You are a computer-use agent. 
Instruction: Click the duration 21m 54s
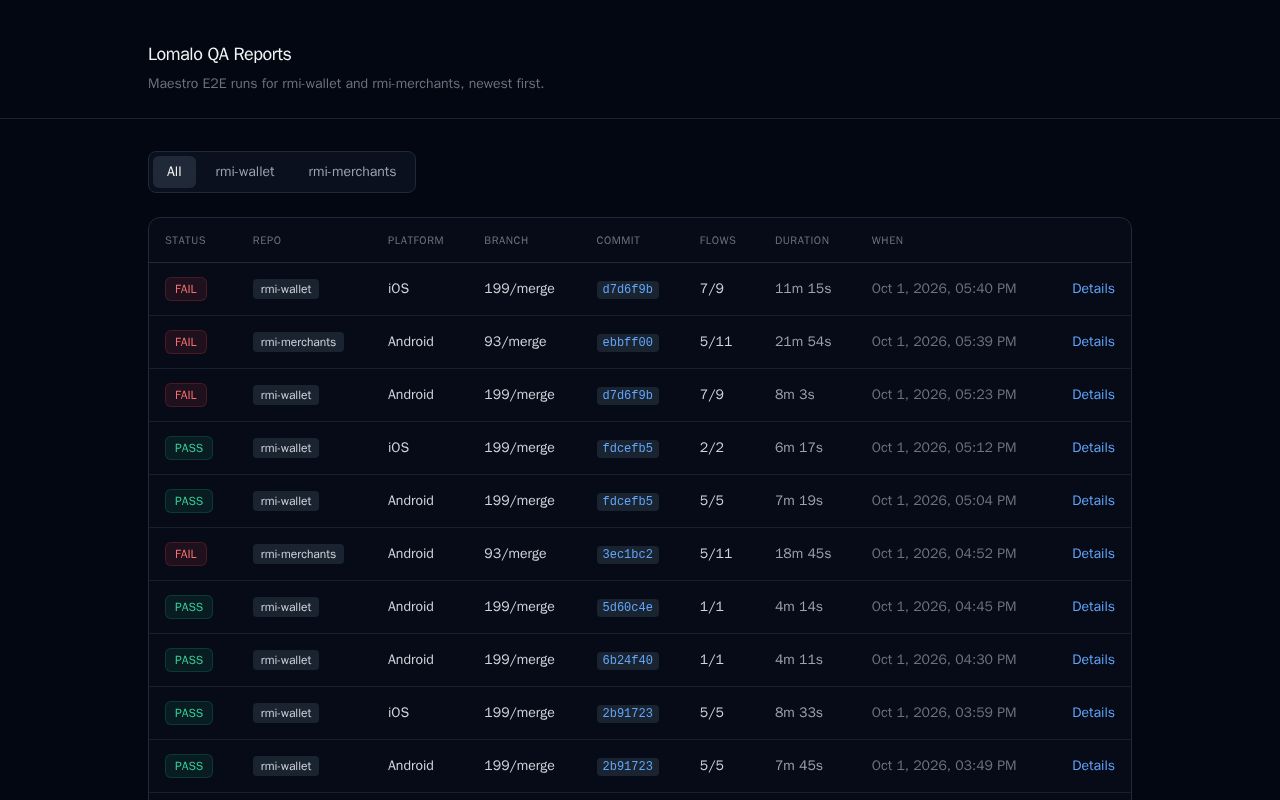click(803, 342)
